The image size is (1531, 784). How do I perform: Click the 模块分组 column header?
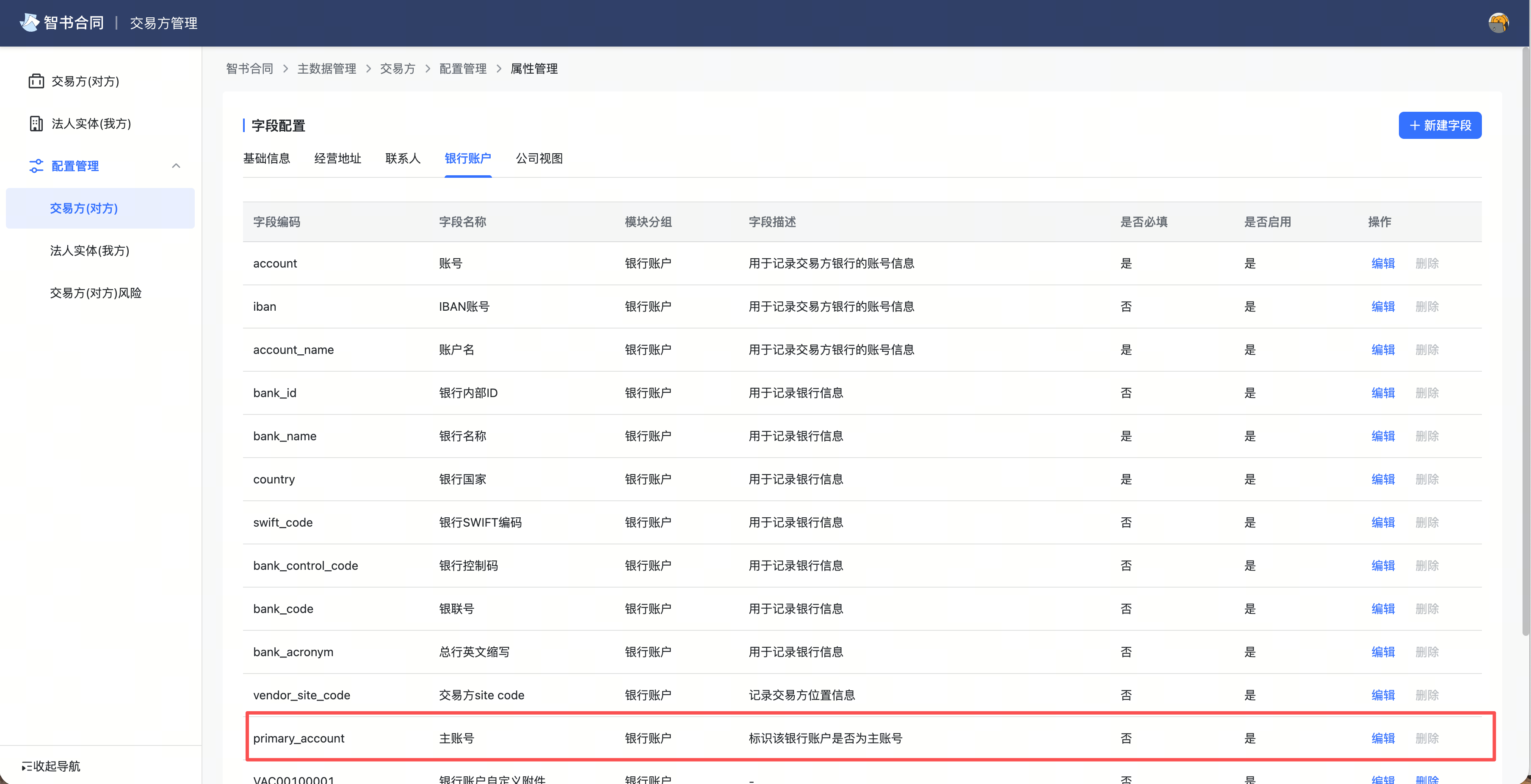648,222
